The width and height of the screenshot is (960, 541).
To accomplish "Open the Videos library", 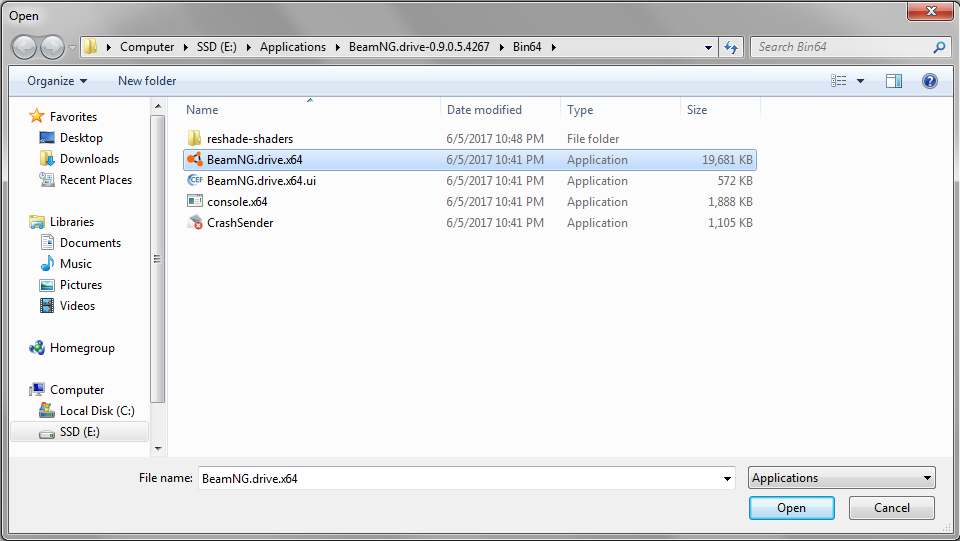I will pyautogui.click(x=77, y=306).
